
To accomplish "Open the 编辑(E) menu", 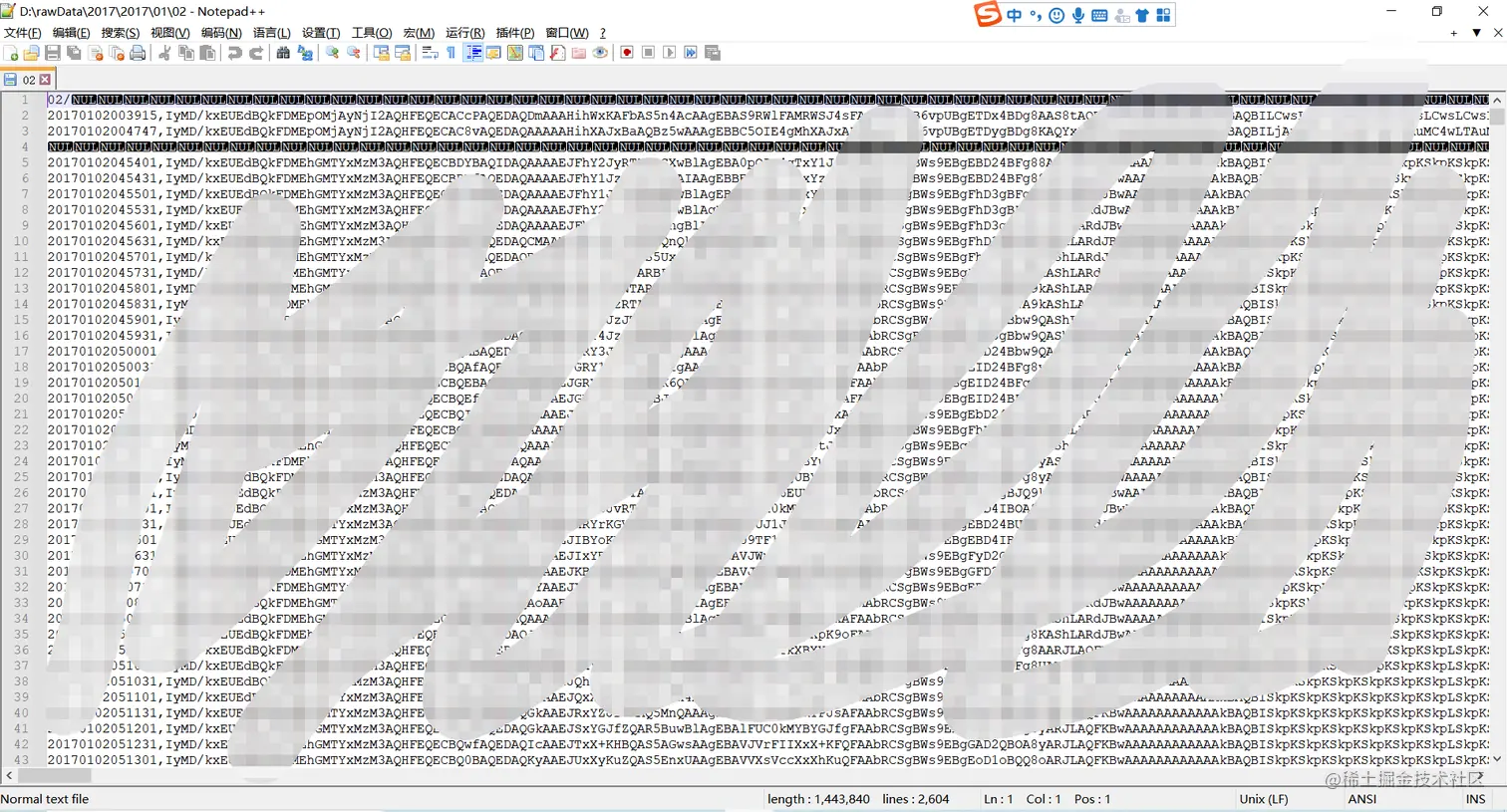I will pyautogui.click(x=71, y=33).
